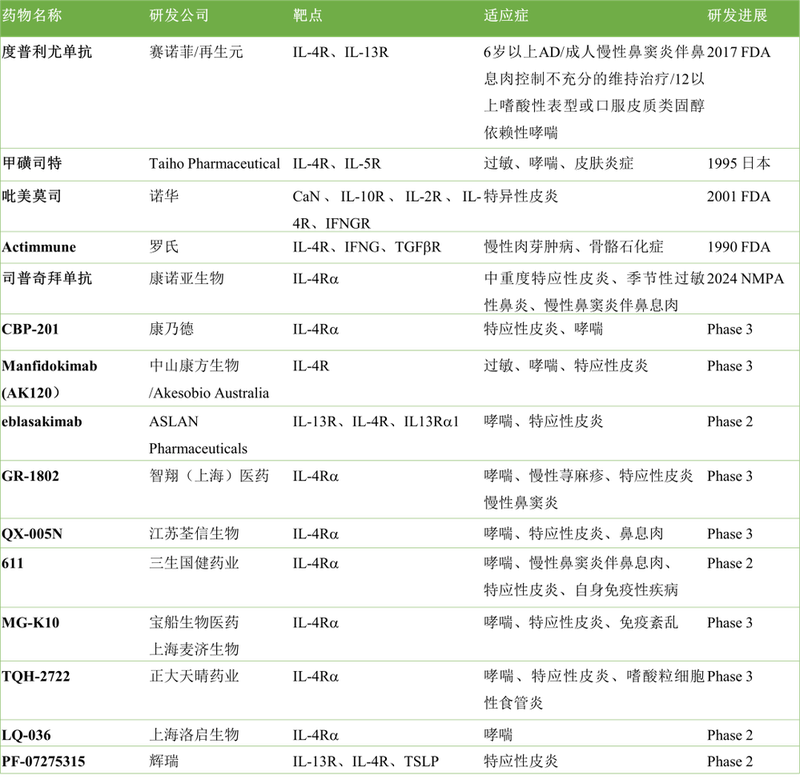The width and height of the screenshot is (800, 779).
Task: Click the eighth table row
Action: 400,432
